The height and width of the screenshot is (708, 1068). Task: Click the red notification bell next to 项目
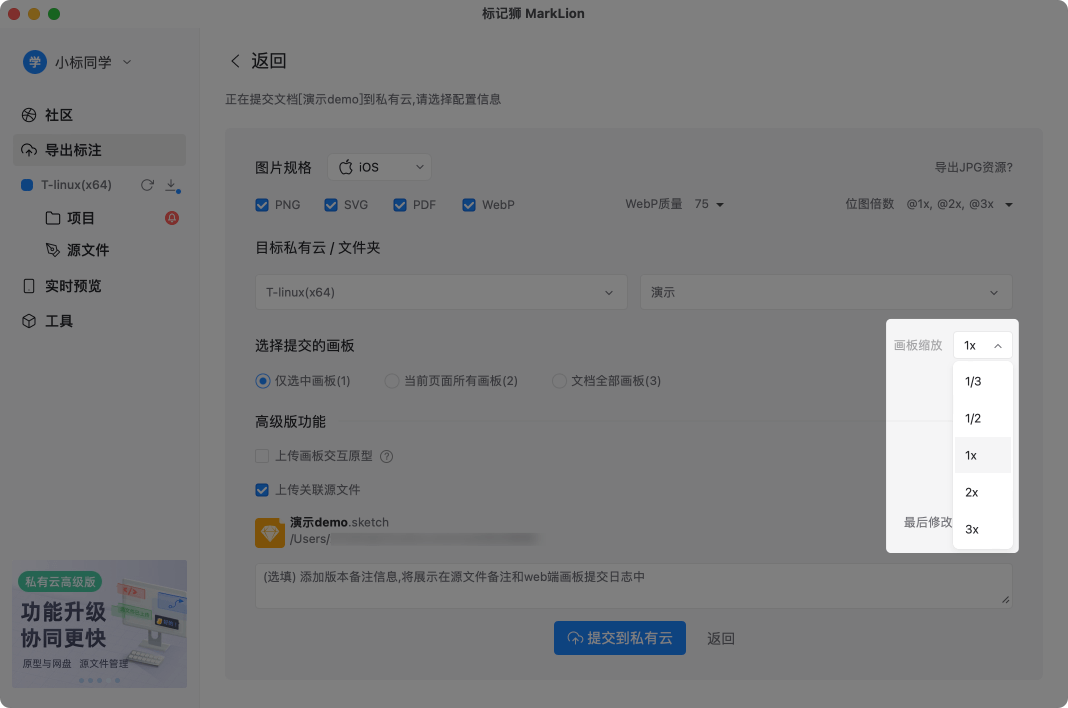pyautogui.click(x=172, y=218)
